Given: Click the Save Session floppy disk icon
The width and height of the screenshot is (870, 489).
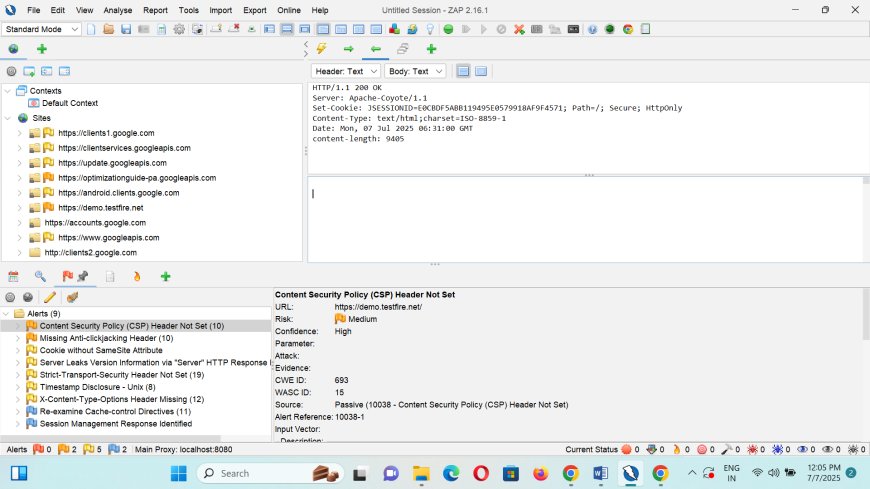Looking at the screenshot, I should point(126,29).
